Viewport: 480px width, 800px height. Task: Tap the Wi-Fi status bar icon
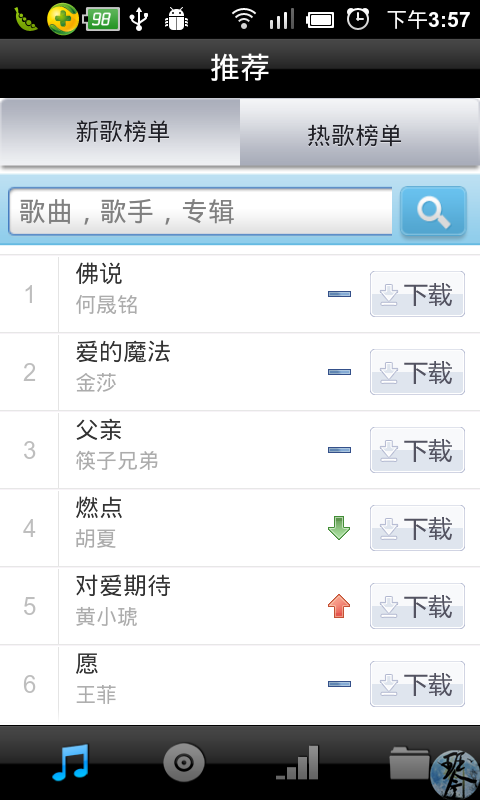244,19
